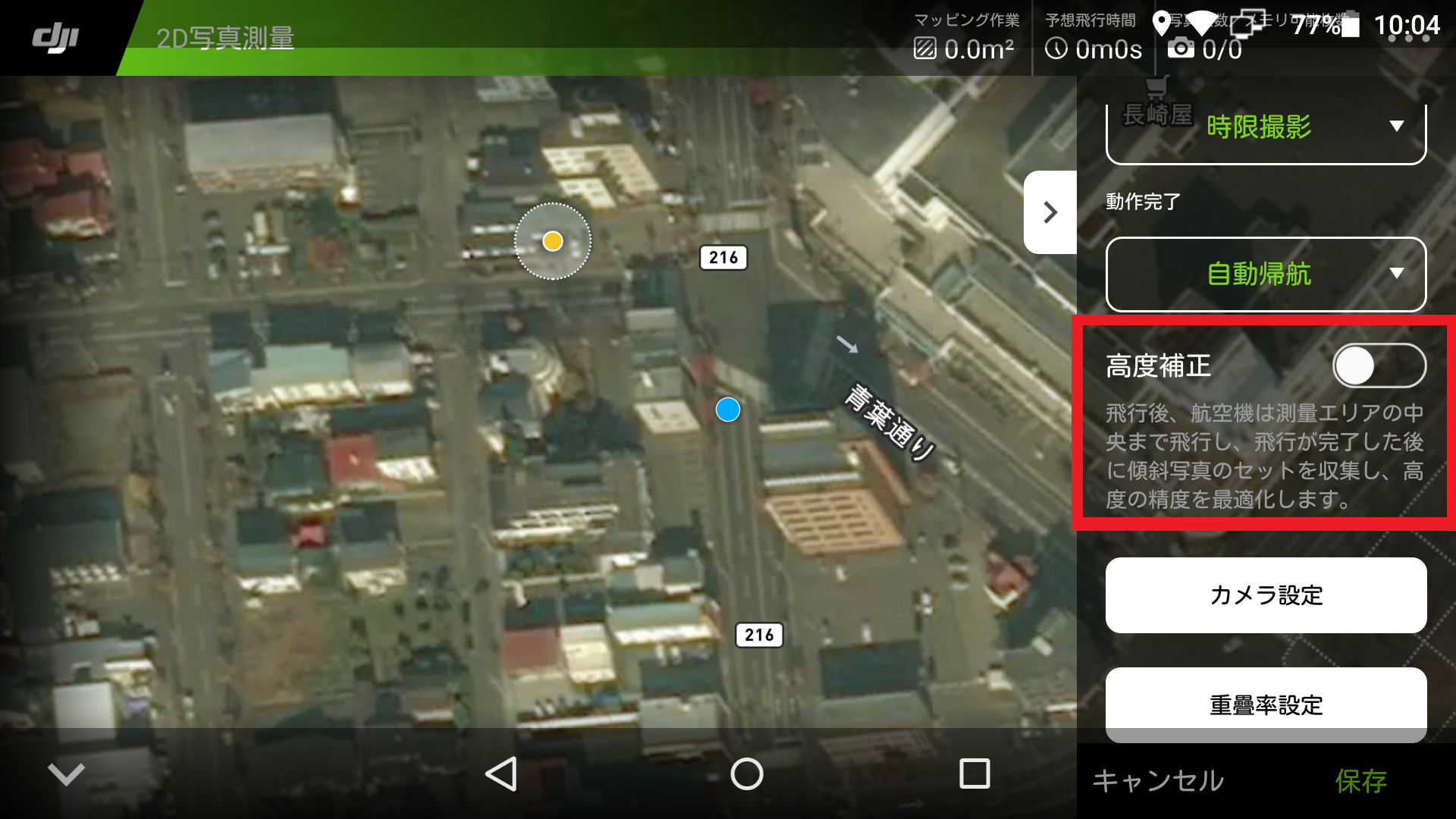
Task: Open カメラ設定 button
Action: pyautogui.click(x=1266, y=595)
